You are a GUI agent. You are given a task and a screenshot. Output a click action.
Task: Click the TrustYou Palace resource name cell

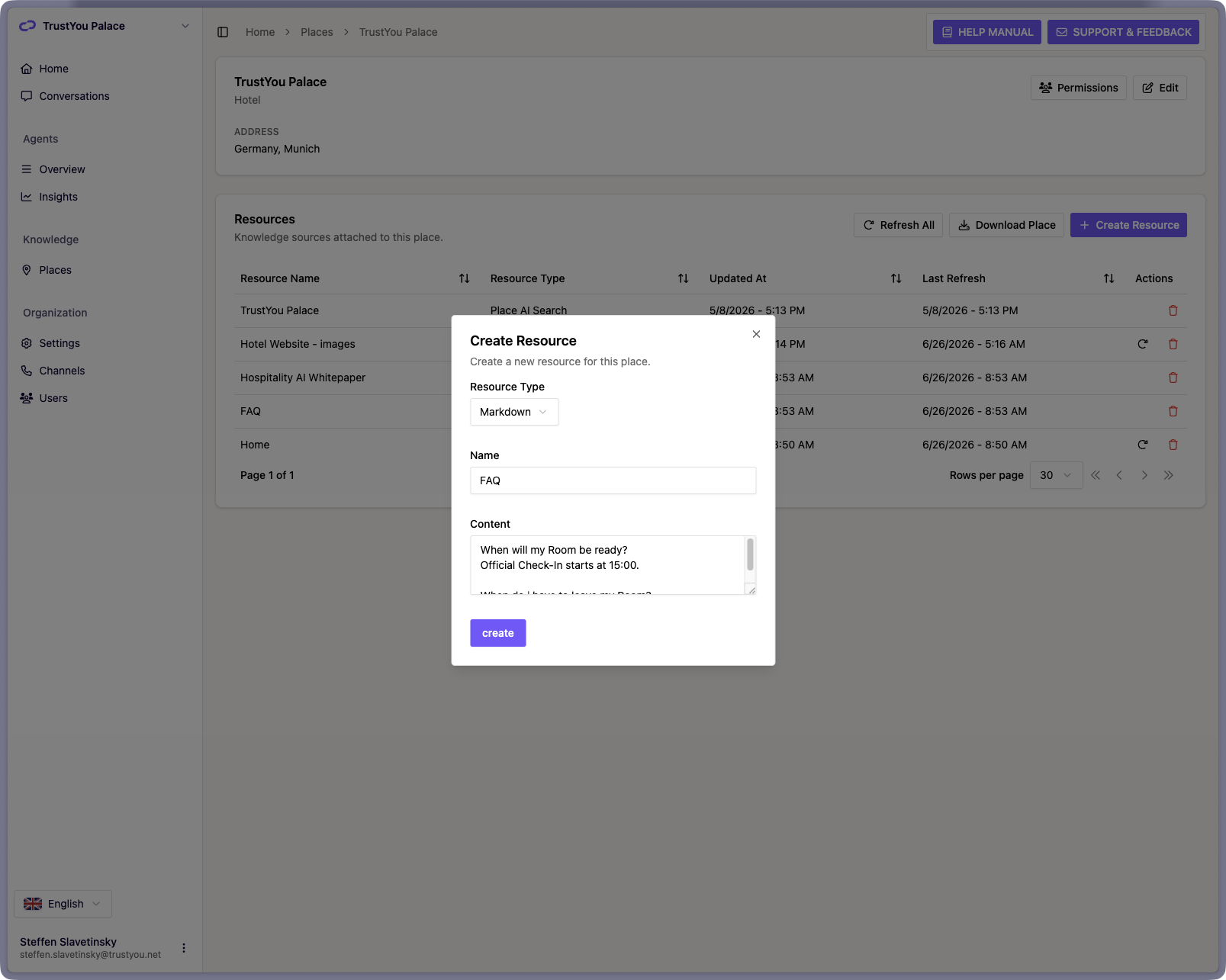point(279,310)
